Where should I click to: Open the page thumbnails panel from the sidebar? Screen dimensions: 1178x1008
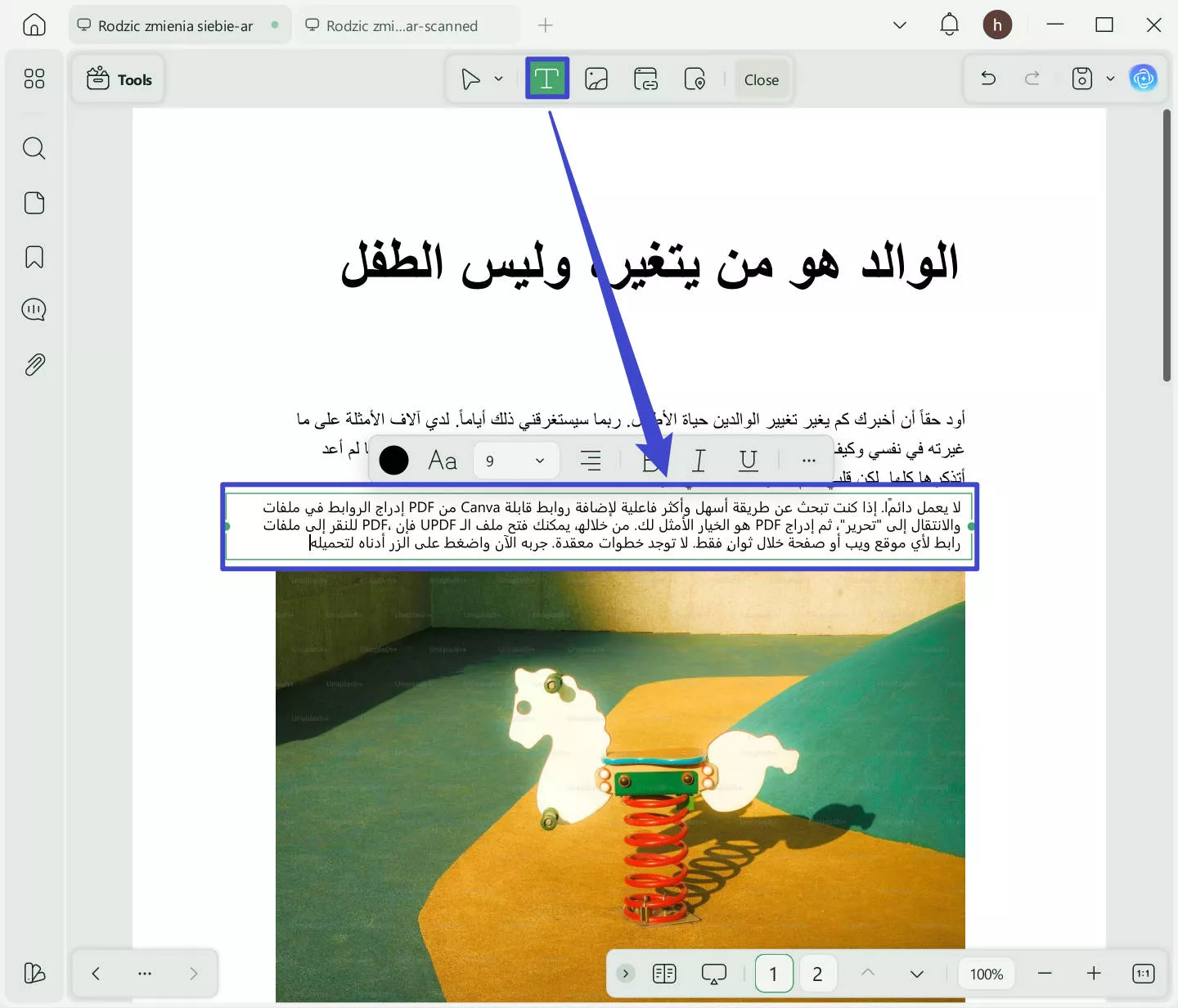[34, 203]
